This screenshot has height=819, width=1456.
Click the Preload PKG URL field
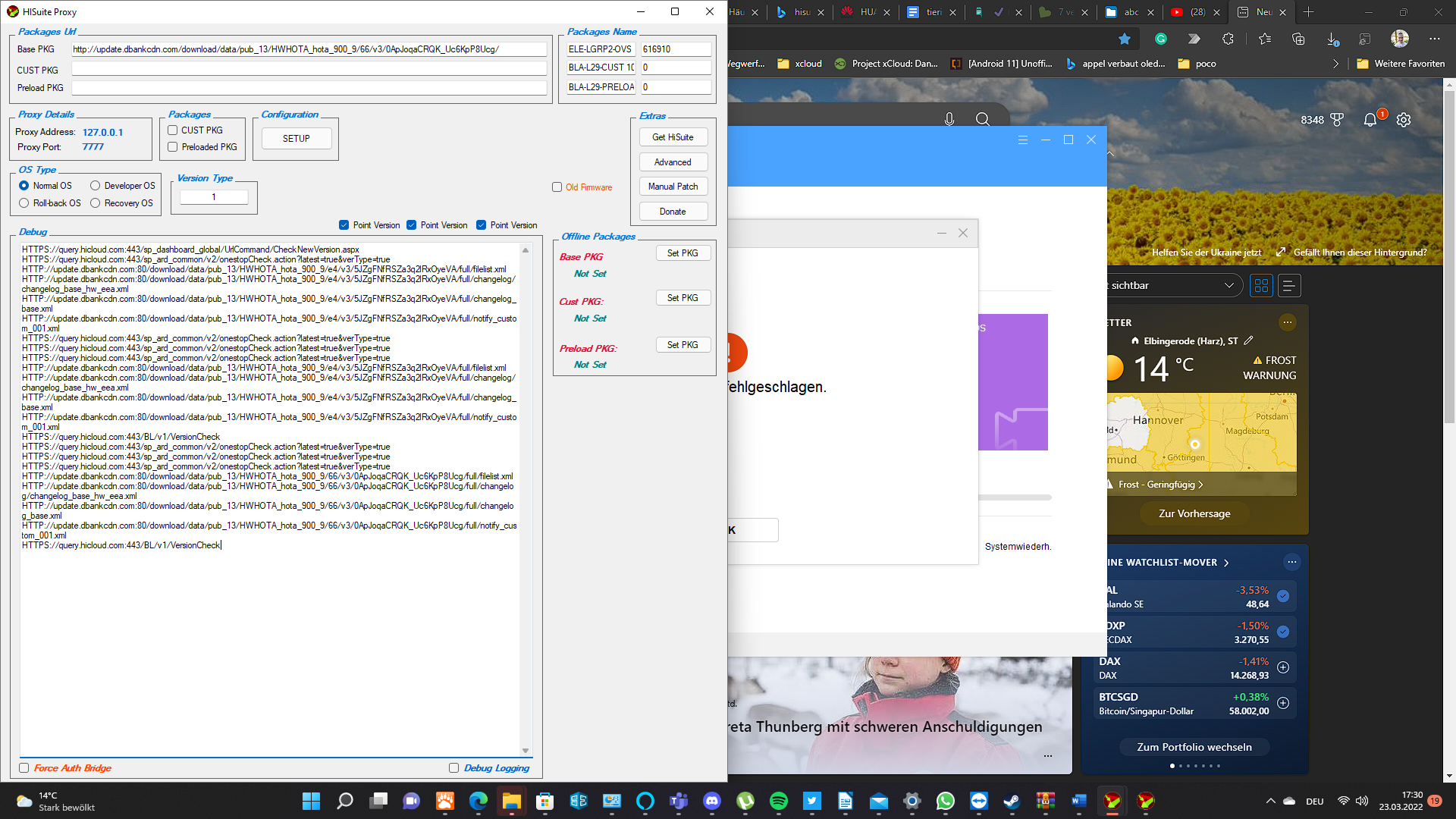[x=309, y=88]
